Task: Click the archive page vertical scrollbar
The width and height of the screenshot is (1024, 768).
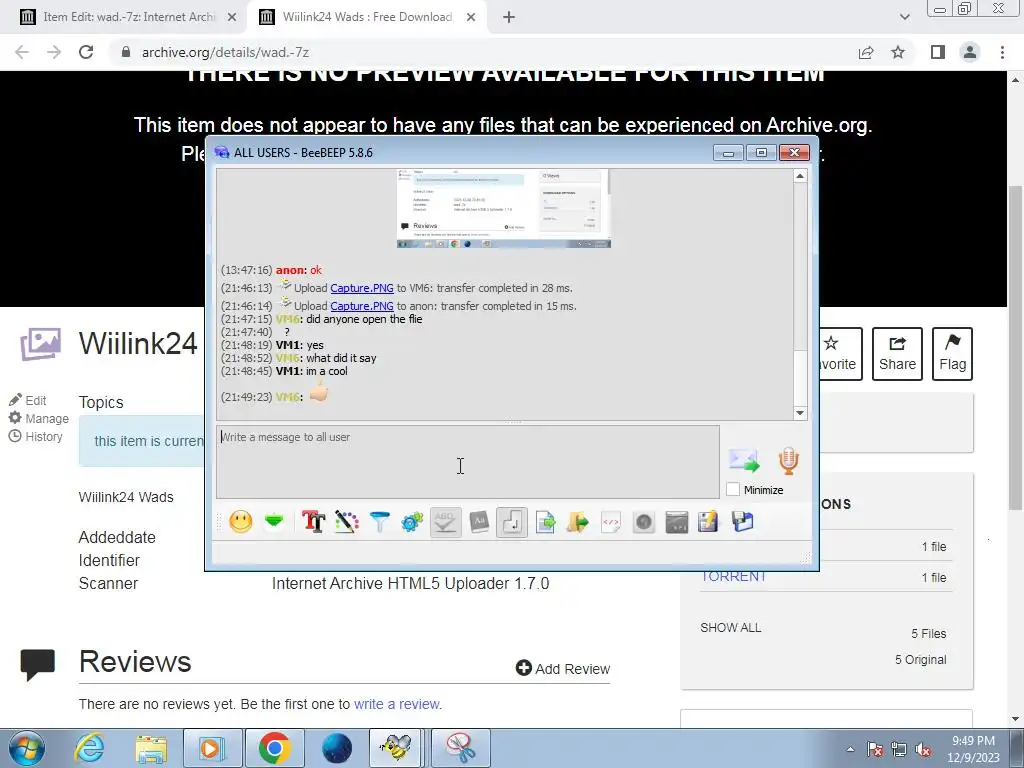Action: pyautogui.click(x=1016, y=346)
